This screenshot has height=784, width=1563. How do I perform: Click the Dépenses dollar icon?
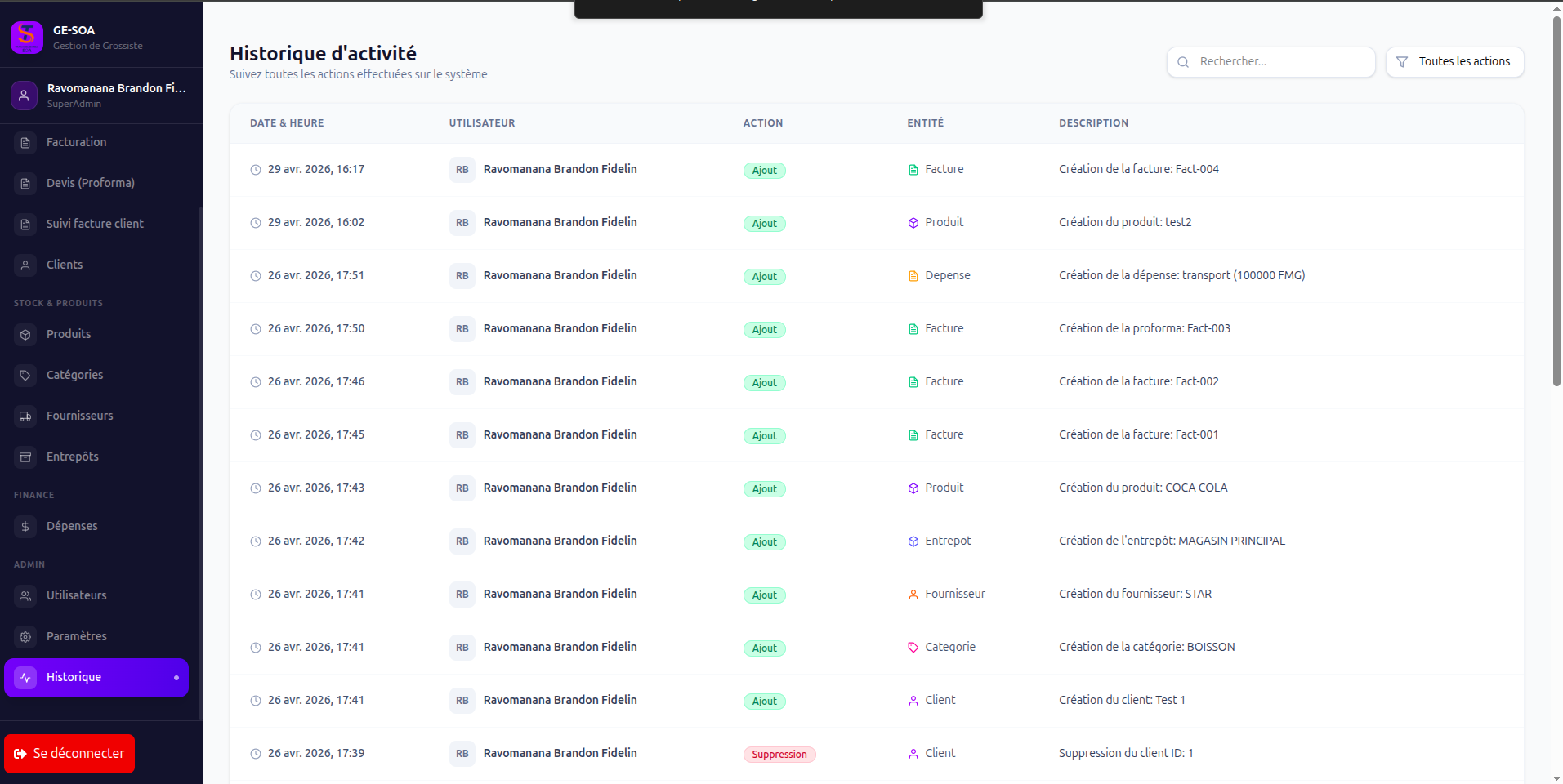[25, 527]
